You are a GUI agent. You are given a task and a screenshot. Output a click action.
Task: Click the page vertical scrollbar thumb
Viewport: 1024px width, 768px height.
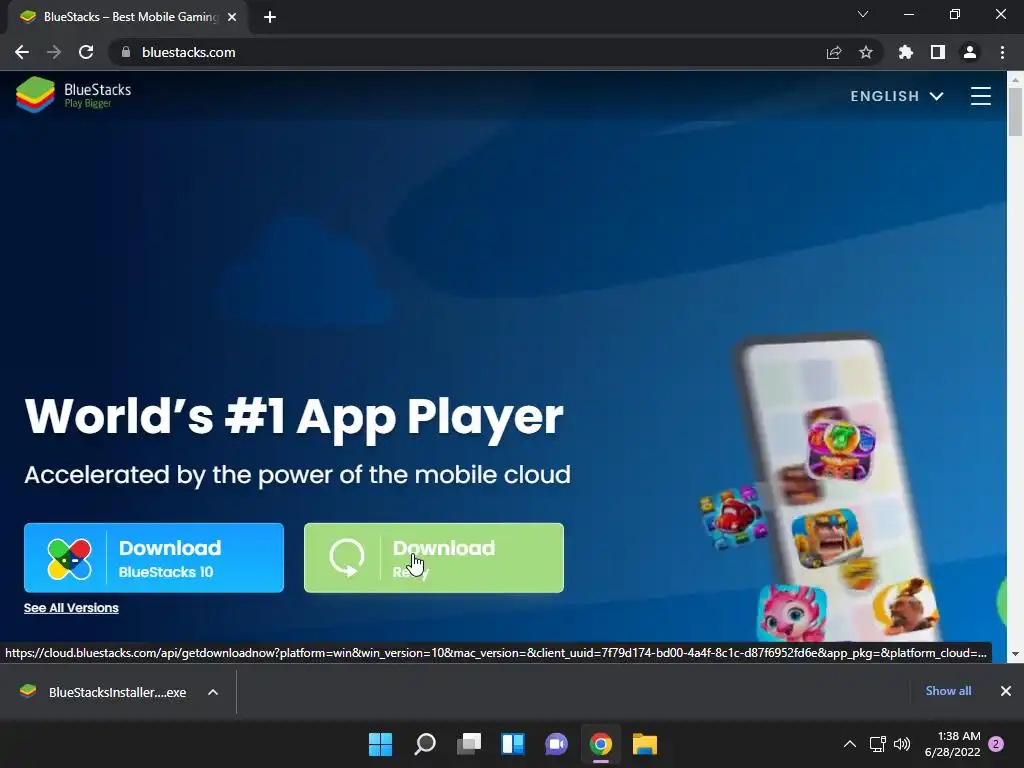[1014, 111]
